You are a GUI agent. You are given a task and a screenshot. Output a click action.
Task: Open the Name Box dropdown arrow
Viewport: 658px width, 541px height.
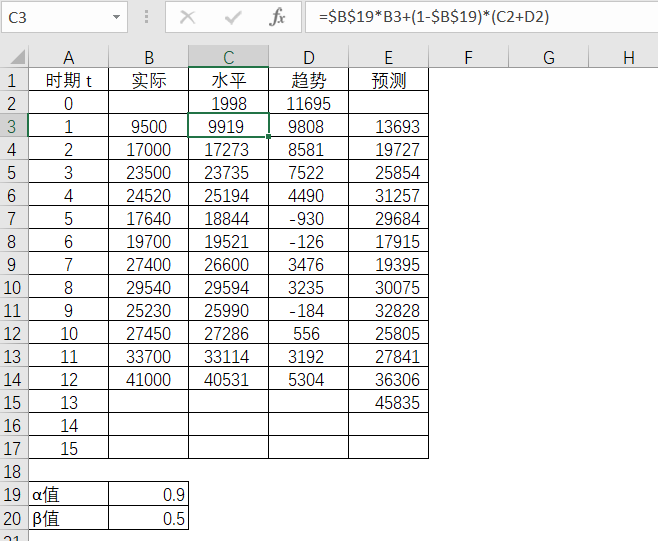pos(118,17)
